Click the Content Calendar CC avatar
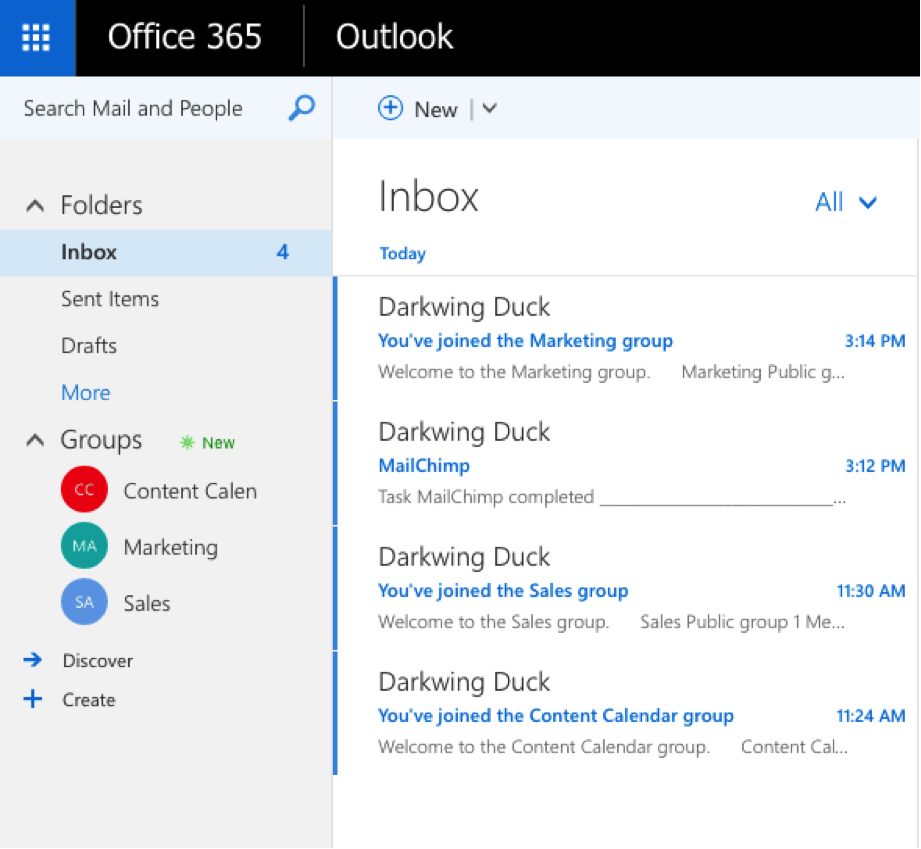The height and width of the screenshot is (849, 921). 84,489
